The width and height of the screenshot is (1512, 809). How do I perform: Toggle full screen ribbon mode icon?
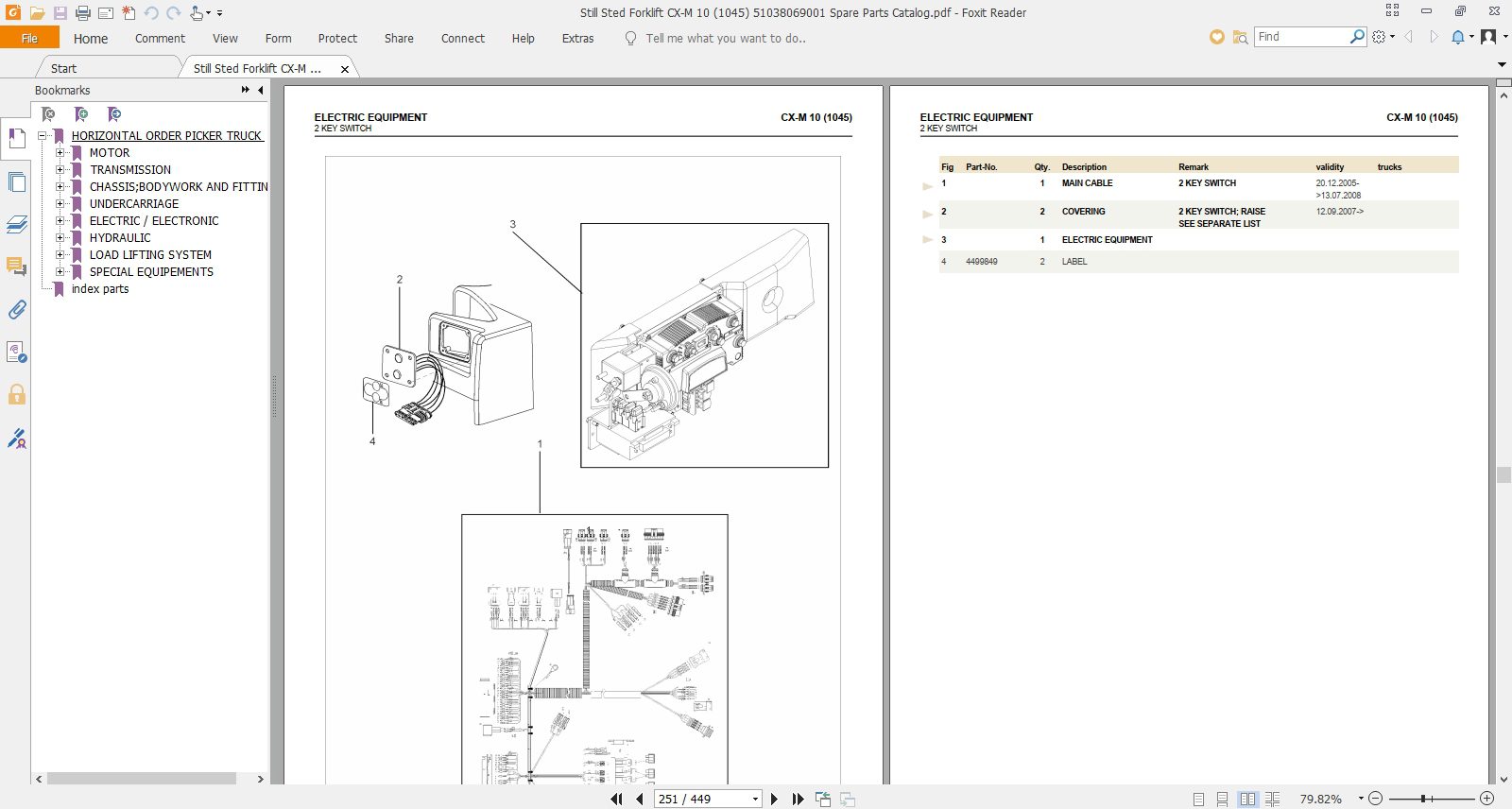(1392, 10)
